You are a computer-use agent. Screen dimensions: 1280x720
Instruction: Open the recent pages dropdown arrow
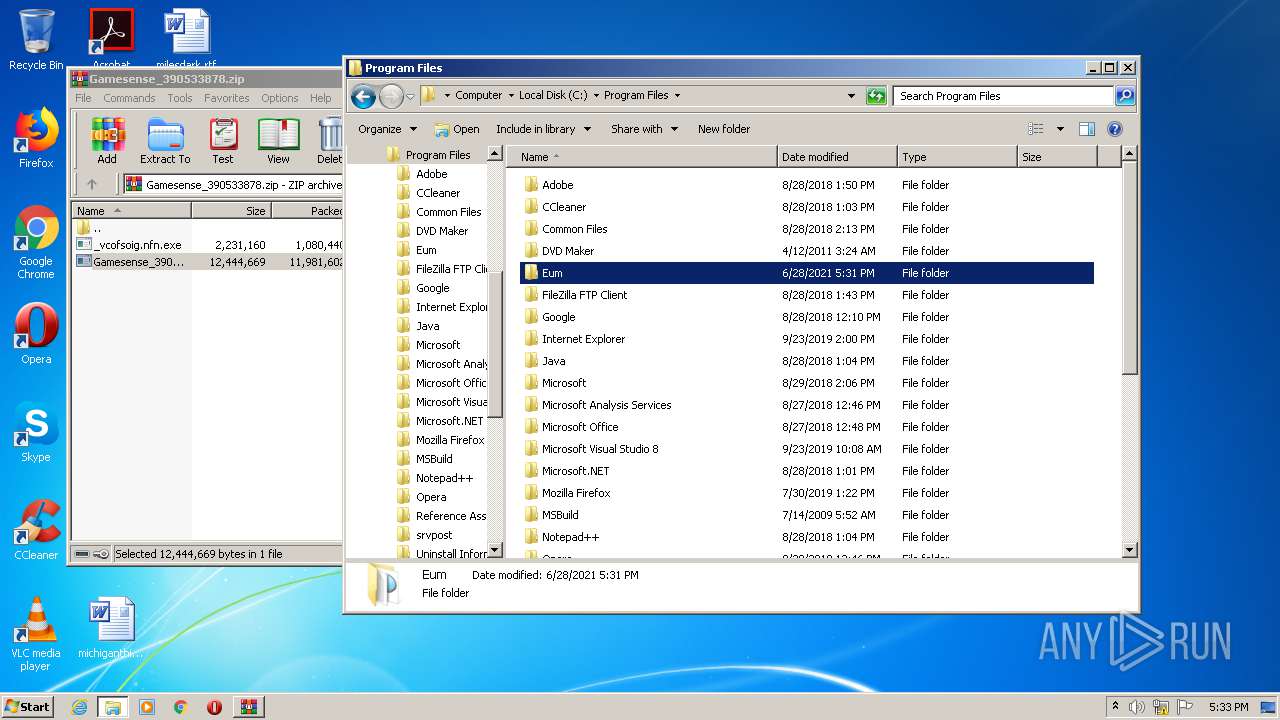(410, 97)
